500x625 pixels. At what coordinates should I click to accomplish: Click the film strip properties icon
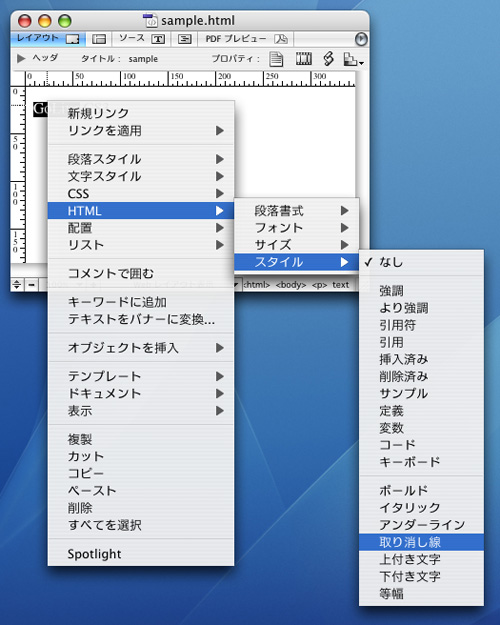303,59
